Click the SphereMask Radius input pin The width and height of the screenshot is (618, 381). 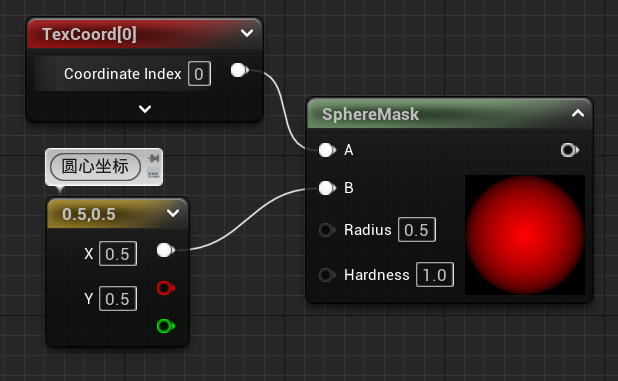(327, 230)
